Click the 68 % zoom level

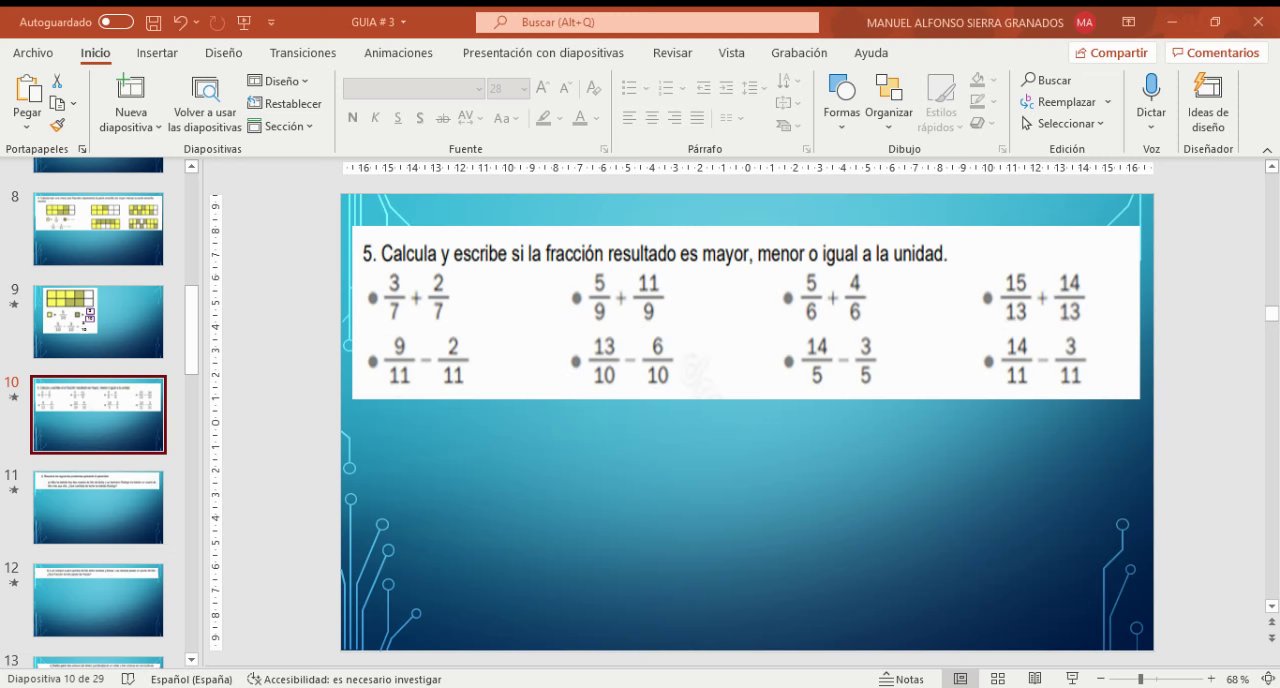click(x=1238, y=679)
